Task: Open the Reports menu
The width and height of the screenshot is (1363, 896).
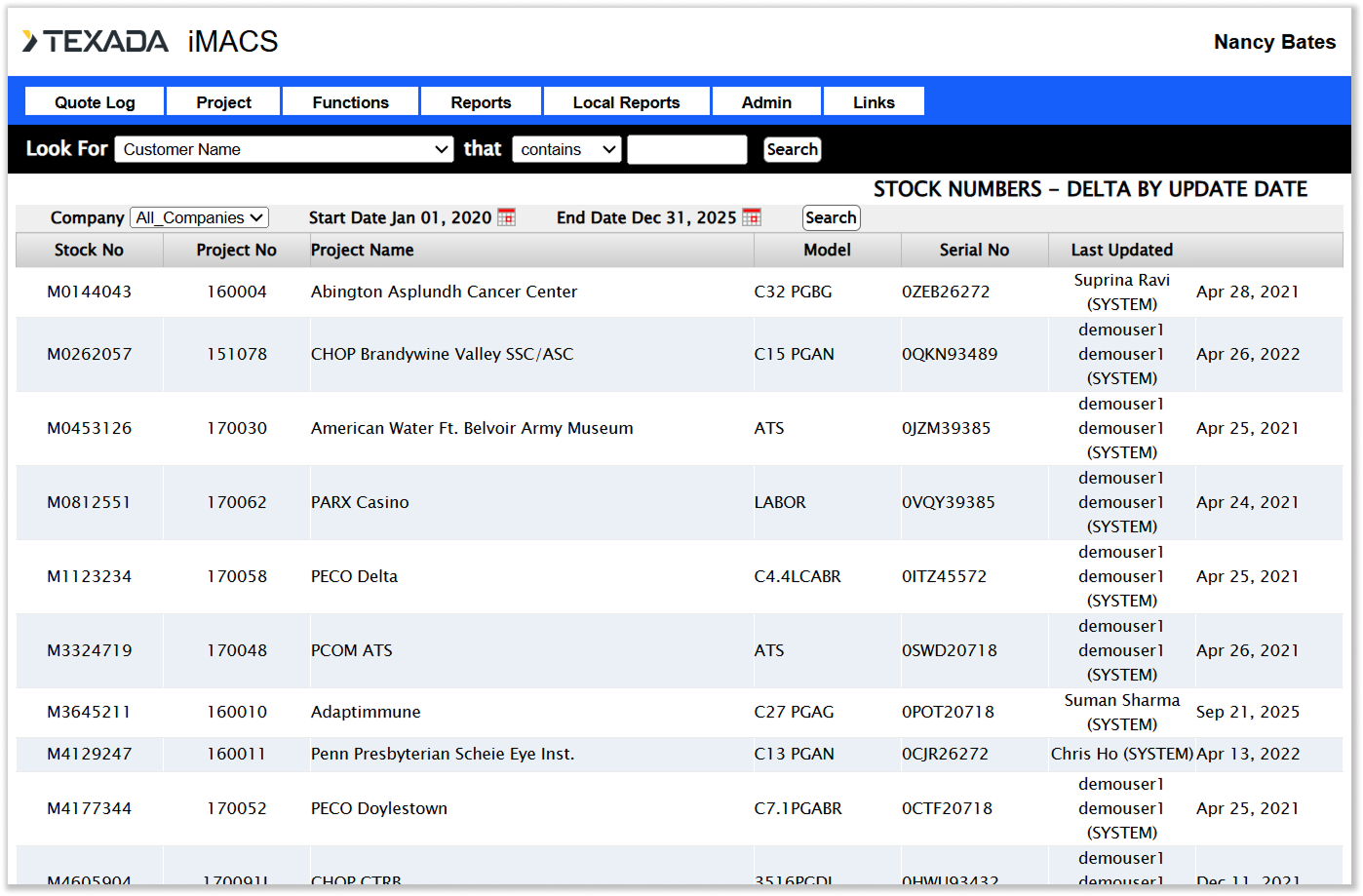Action: (481, 102)
